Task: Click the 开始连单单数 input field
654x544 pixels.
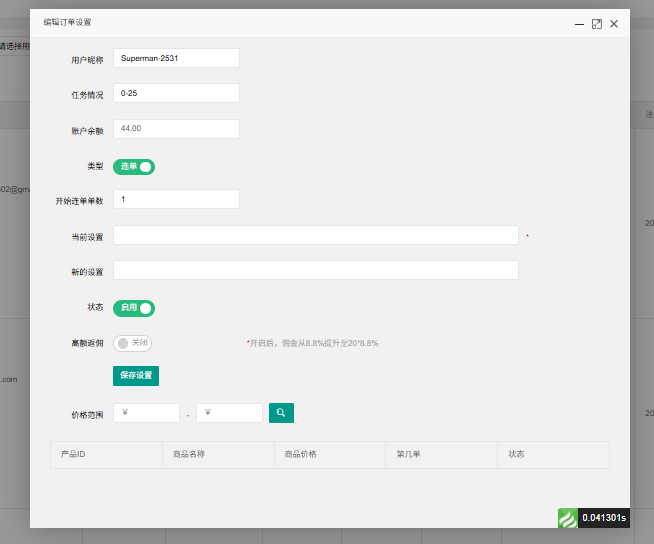Action: (x=176, y=199)
